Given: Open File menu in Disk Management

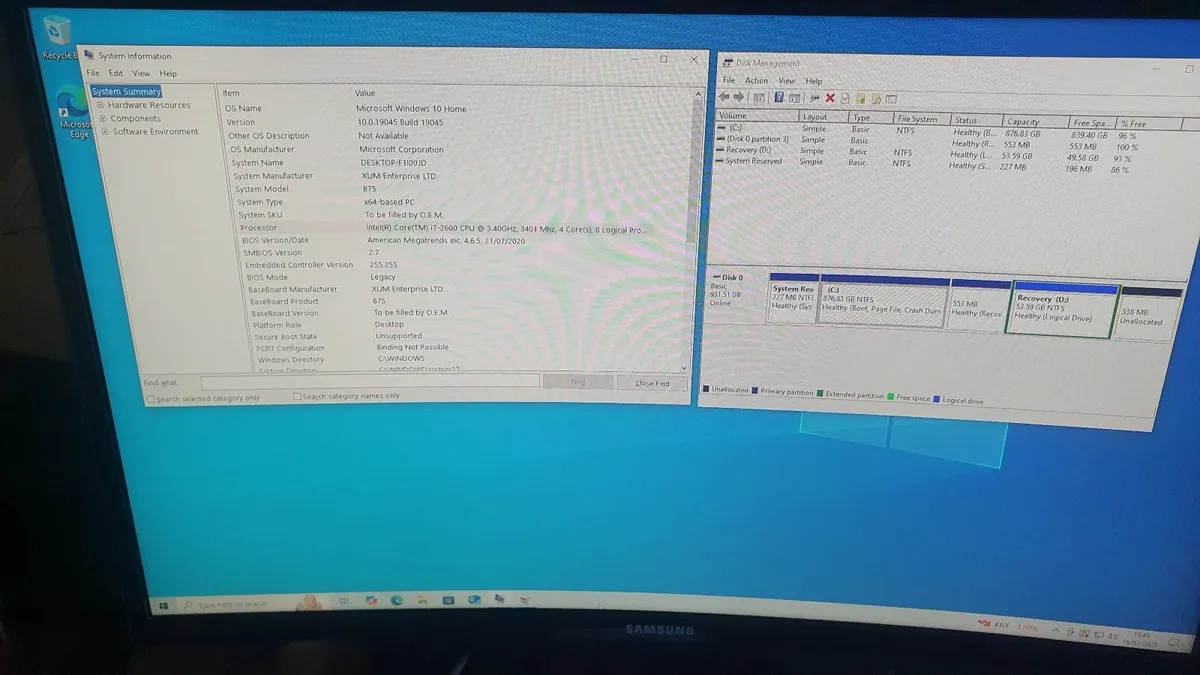Looking at the screenshot, I should (729, 80).
